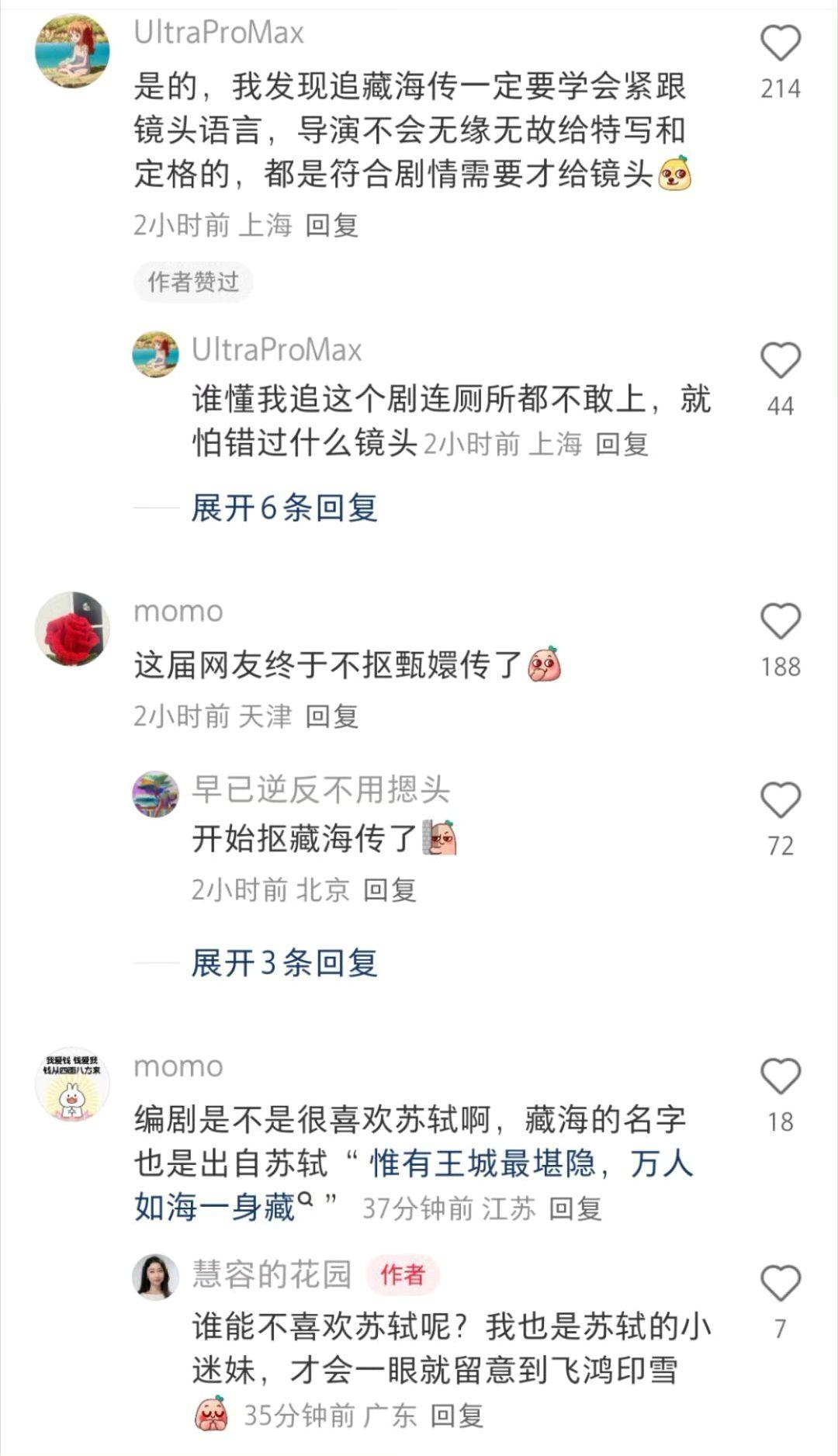Reply to momo's comment from 天津

(x=331, y=716)
